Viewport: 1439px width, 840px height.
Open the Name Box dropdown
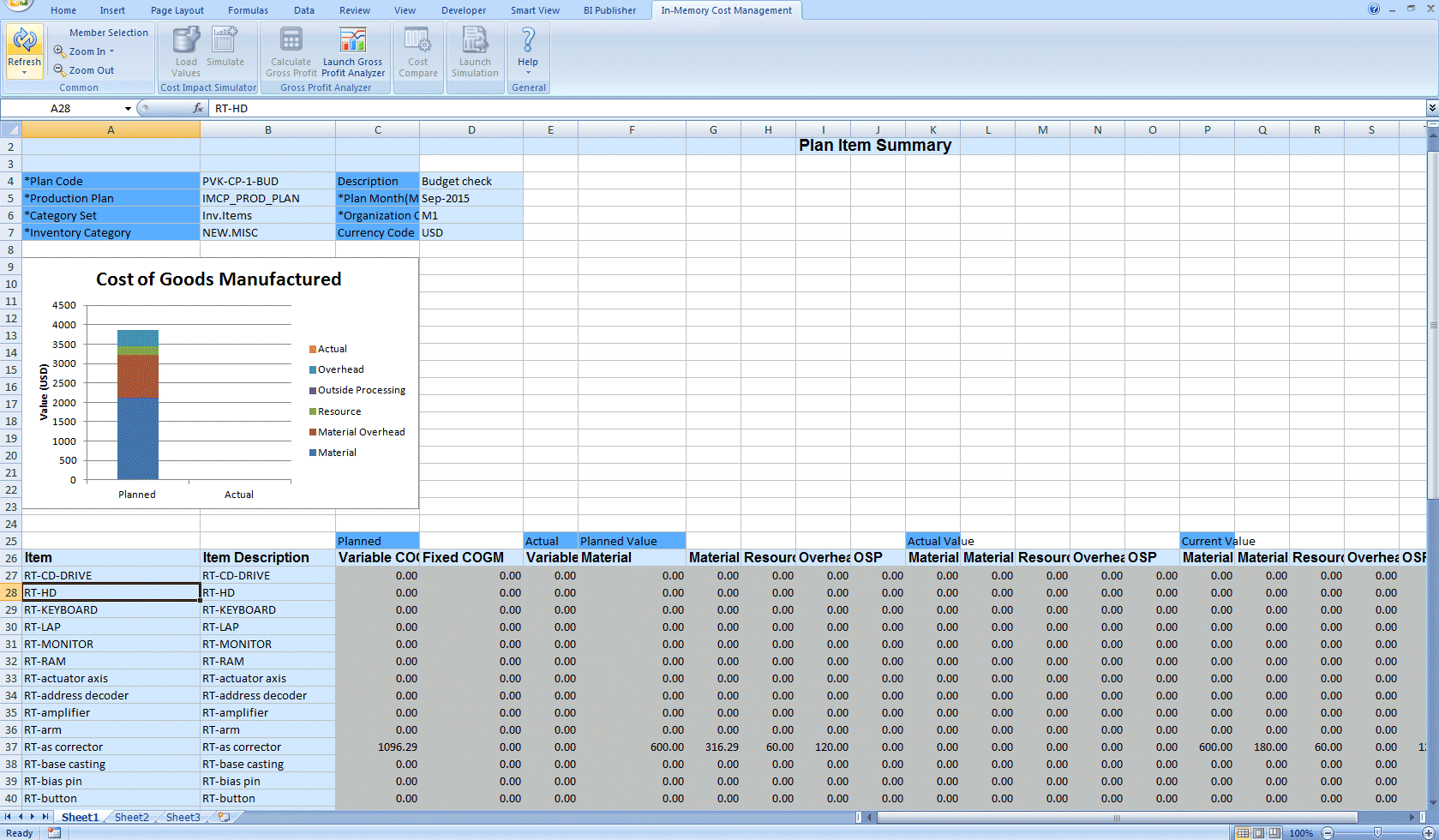pyautogui.click(x=128, y=109)
